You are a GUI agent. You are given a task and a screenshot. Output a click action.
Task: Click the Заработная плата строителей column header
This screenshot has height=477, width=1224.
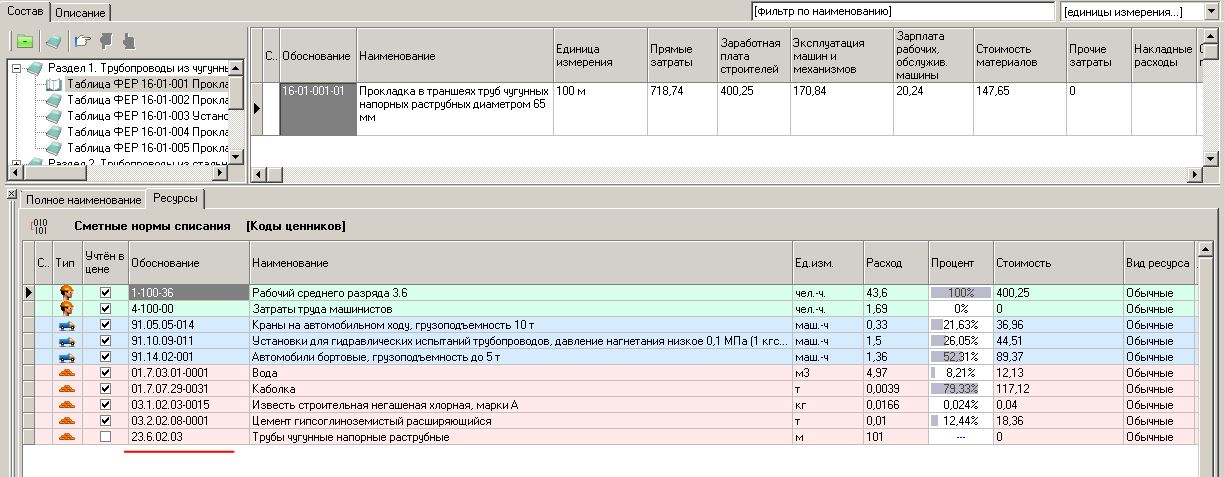click(x=752, y=55)
